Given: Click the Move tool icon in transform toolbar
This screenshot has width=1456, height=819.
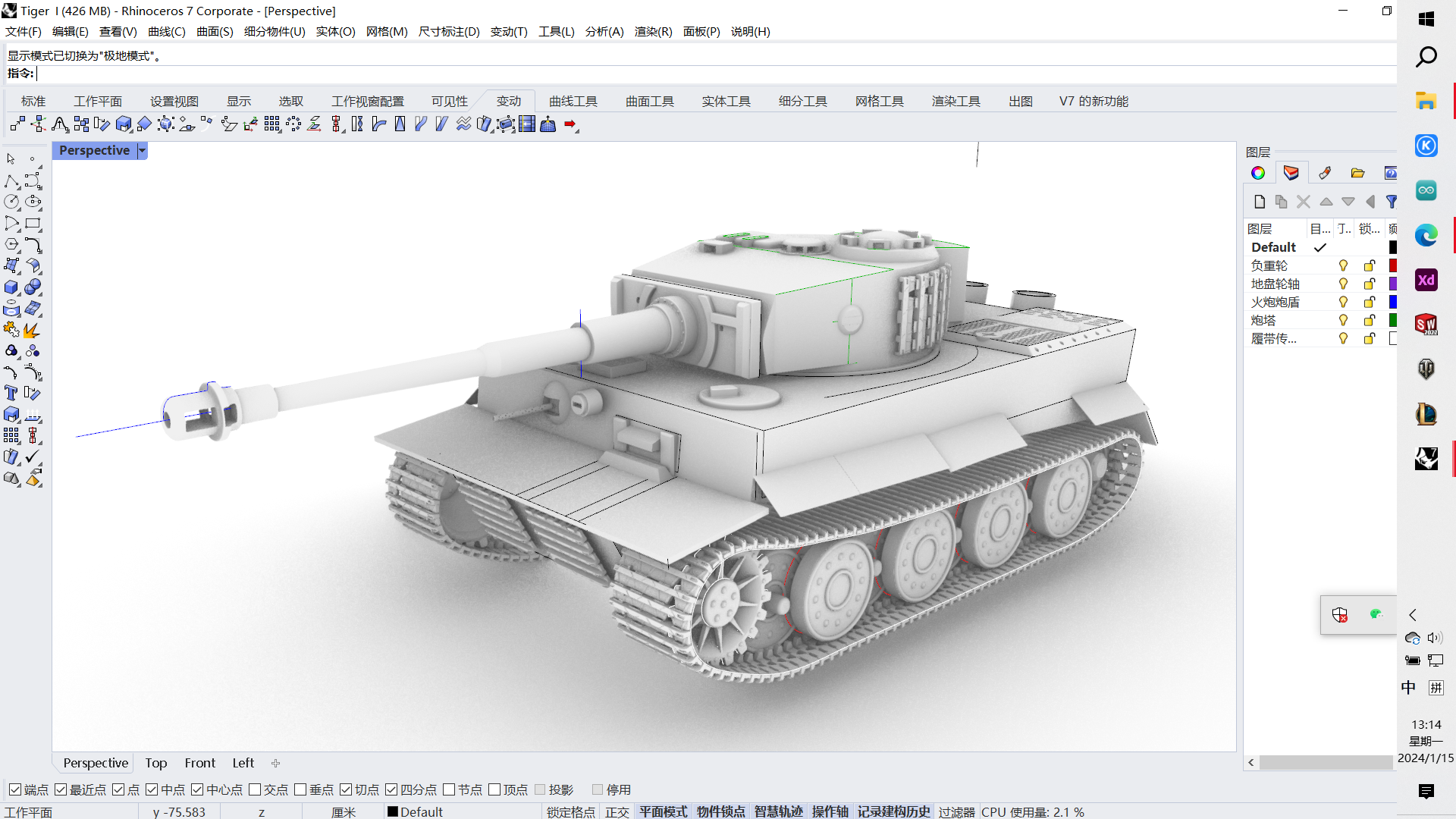Looking at the screenshot, I should coord(17,124).
